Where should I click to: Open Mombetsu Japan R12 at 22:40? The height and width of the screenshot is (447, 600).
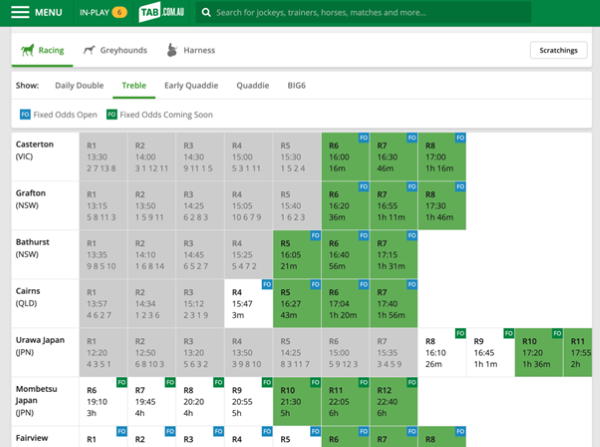point(394,402)
